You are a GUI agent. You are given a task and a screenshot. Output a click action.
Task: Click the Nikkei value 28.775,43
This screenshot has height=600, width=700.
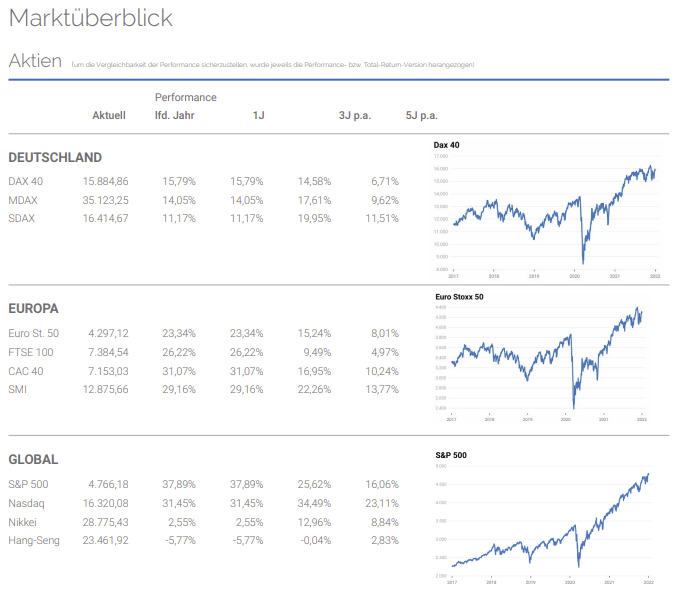click(106, 522)
